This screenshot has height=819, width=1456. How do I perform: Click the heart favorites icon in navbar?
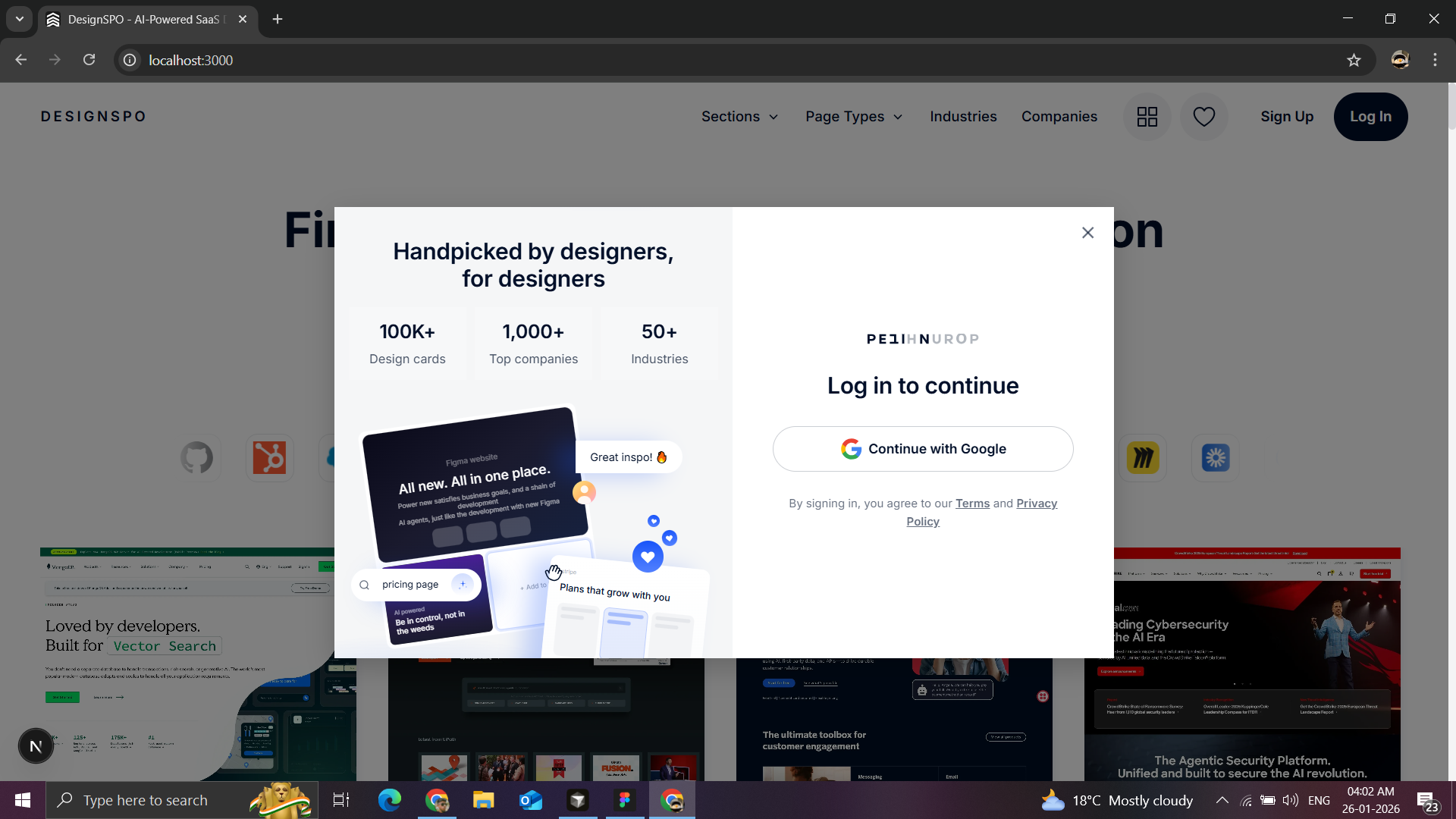pyautogui.click(x=1203, y=117)
